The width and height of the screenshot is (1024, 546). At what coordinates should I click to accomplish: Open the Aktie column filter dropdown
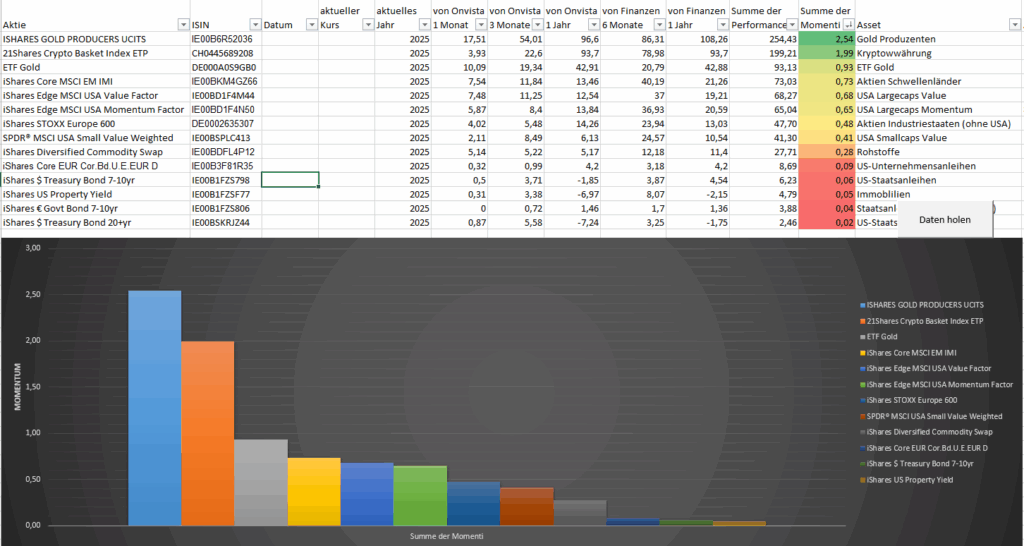(182, 24)
